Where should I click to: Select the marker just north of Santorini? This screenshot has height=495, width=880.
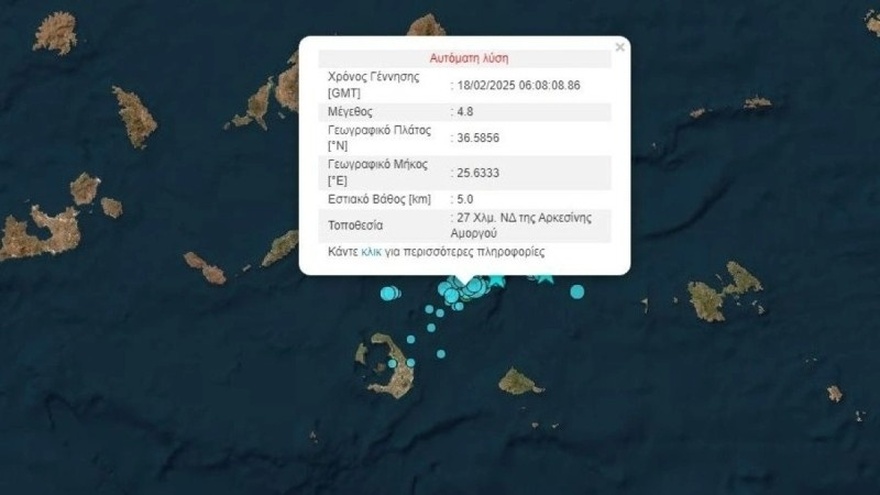click(x=411, y=340)
